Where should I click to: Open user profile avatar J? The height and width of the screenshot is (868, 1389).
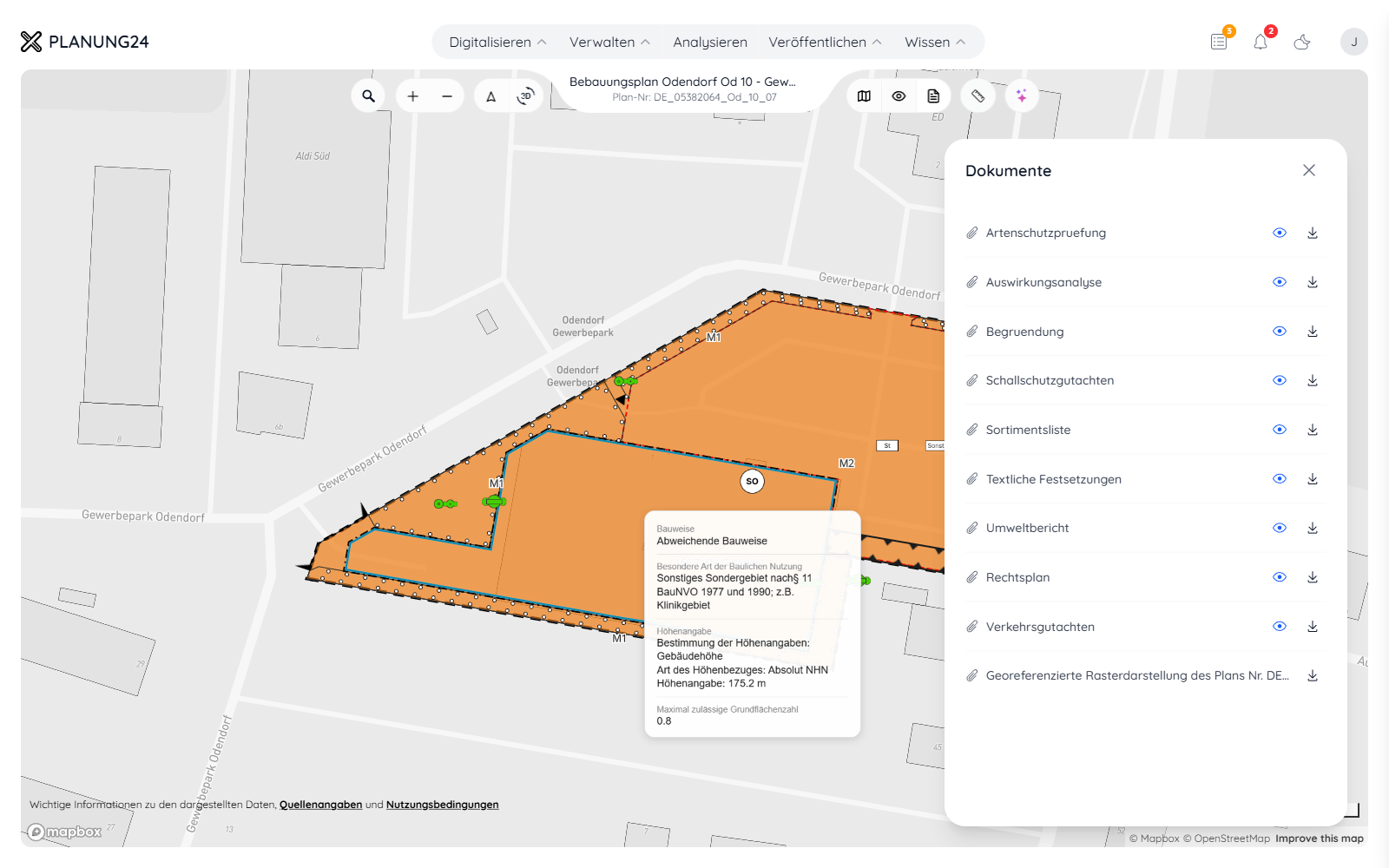point(1353,42)
